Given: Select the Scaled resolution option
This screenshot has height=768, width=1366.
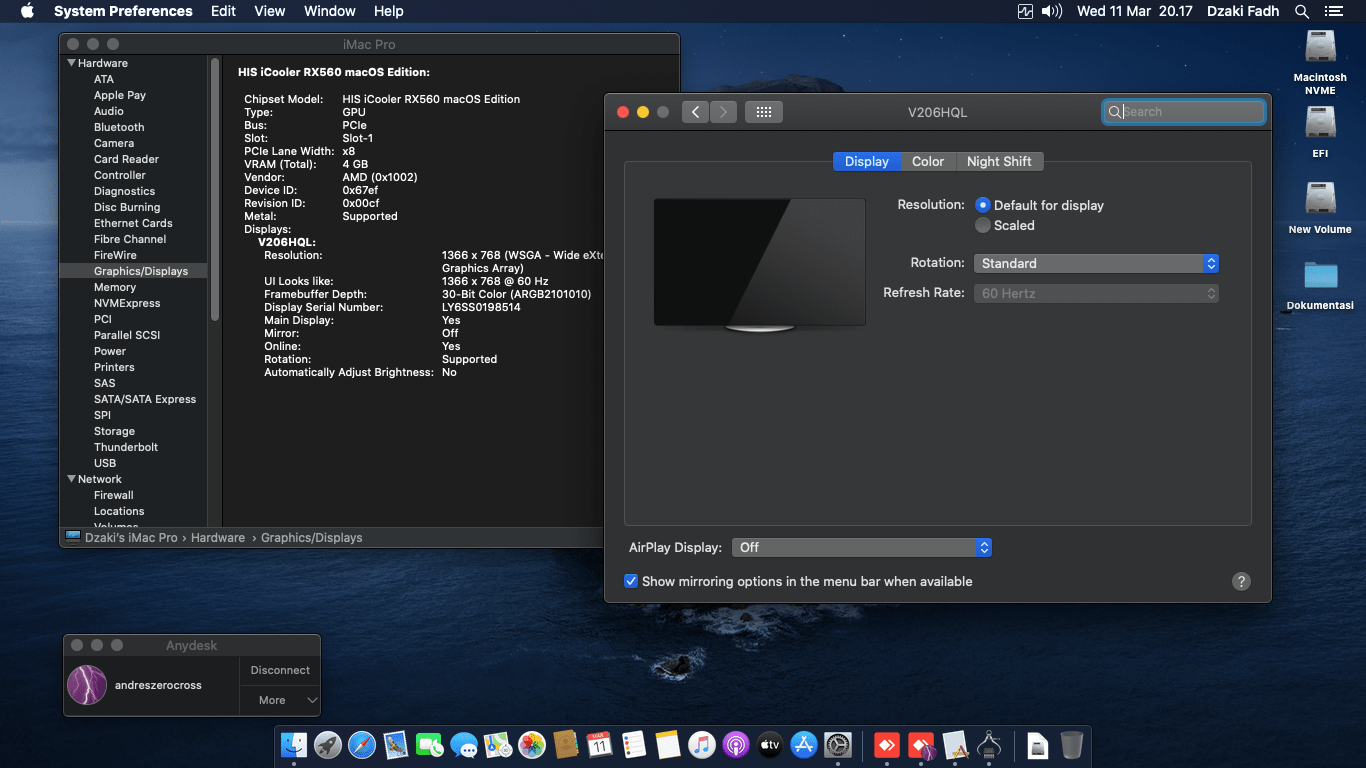Looking at the screenshot, I should (983, 225).
